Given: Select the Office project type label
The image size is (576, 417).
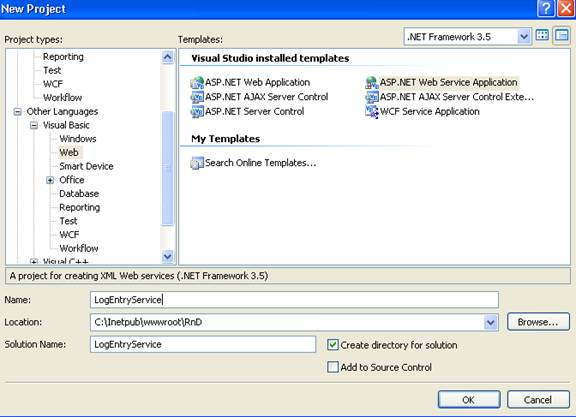Looking at the screenshot, I should click(72, 180).
